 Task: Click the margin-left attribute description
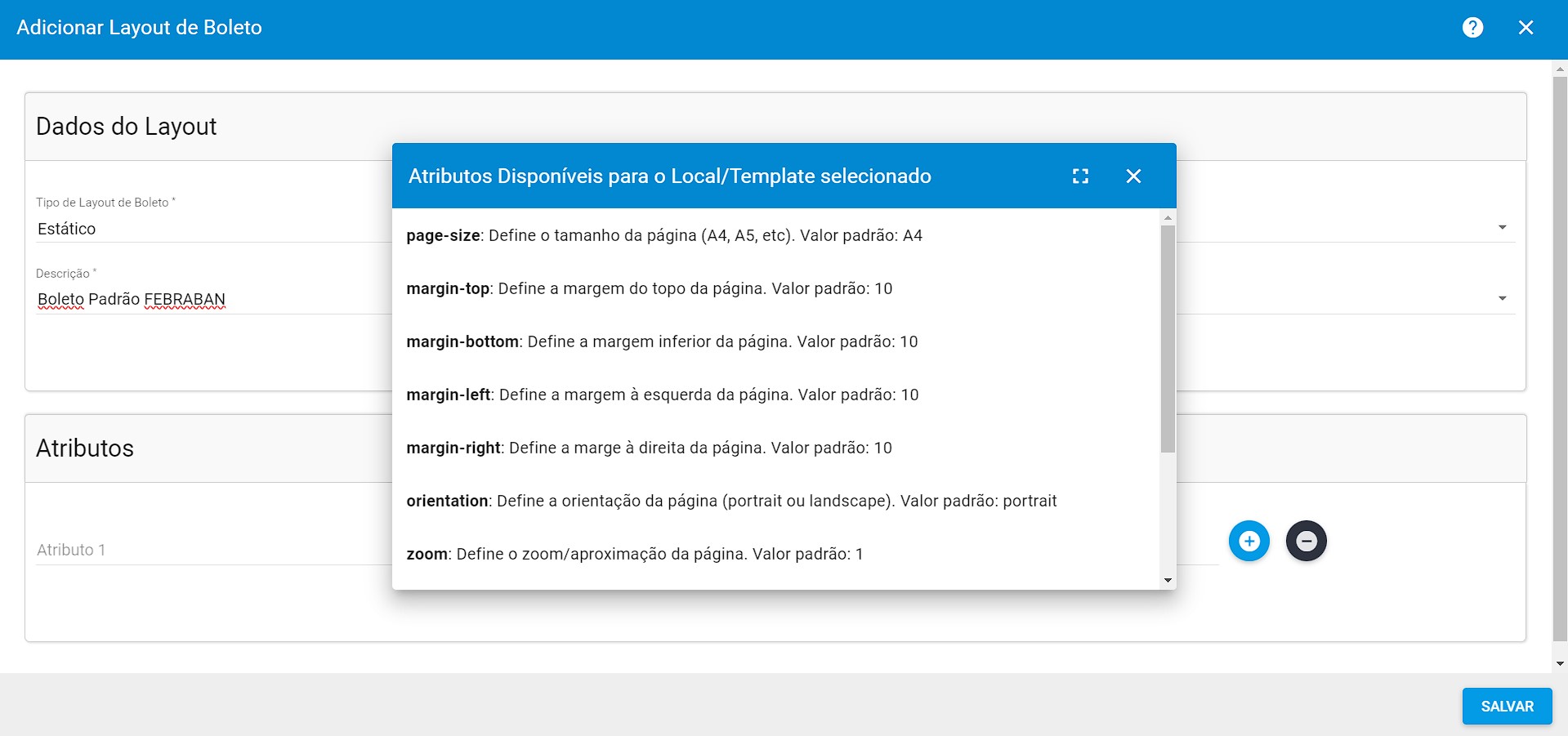click(x=663, y=395)
